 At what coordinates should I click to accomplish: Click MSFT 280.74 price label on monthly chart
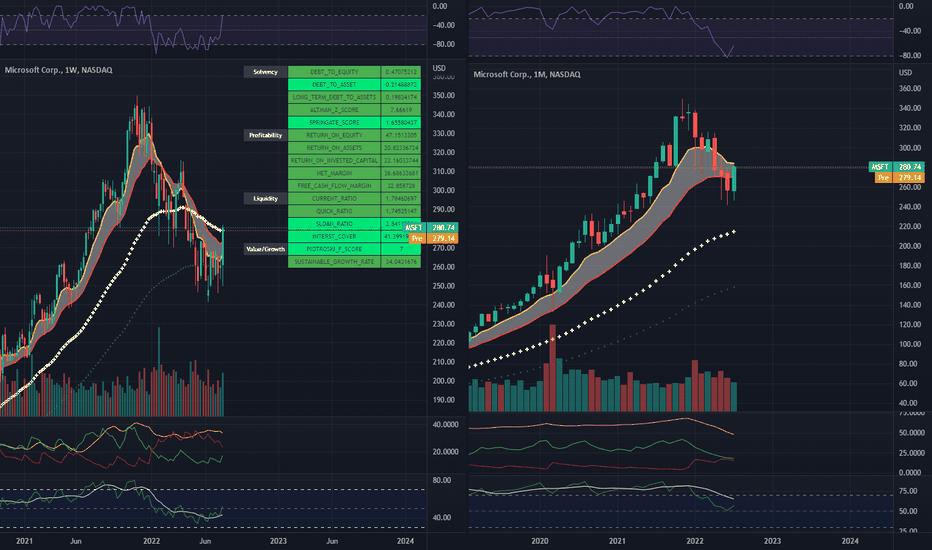[897, 167]
